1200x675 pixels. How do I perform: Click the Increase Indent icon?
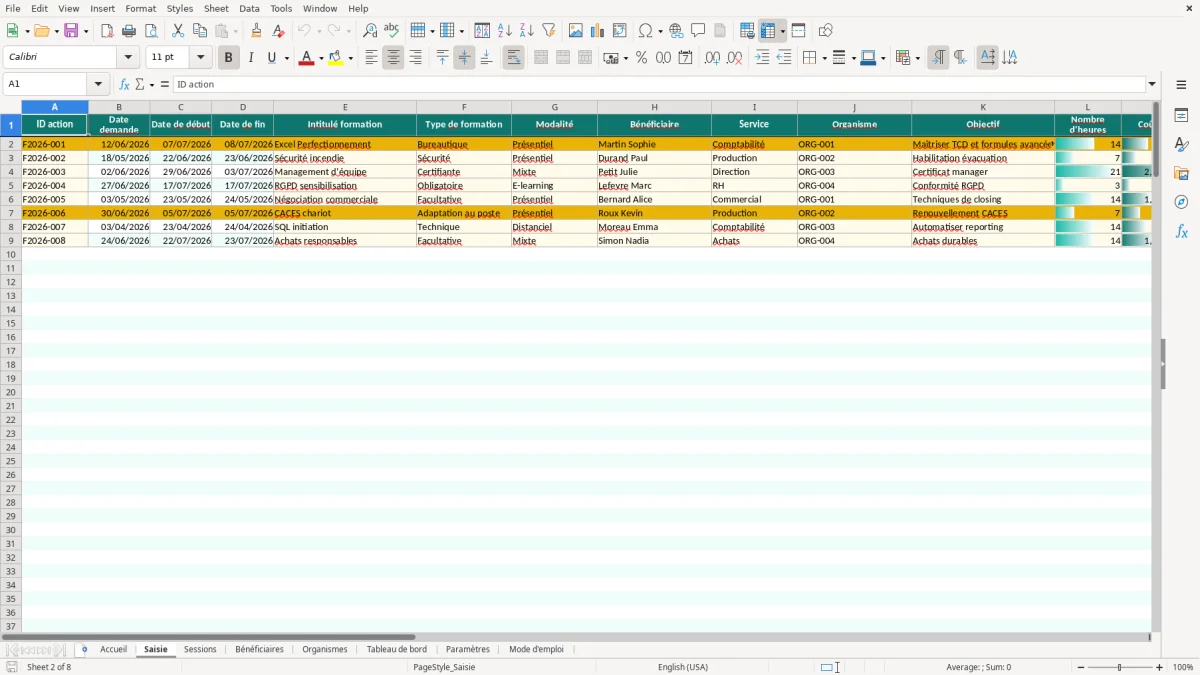[x=762, y=58]
